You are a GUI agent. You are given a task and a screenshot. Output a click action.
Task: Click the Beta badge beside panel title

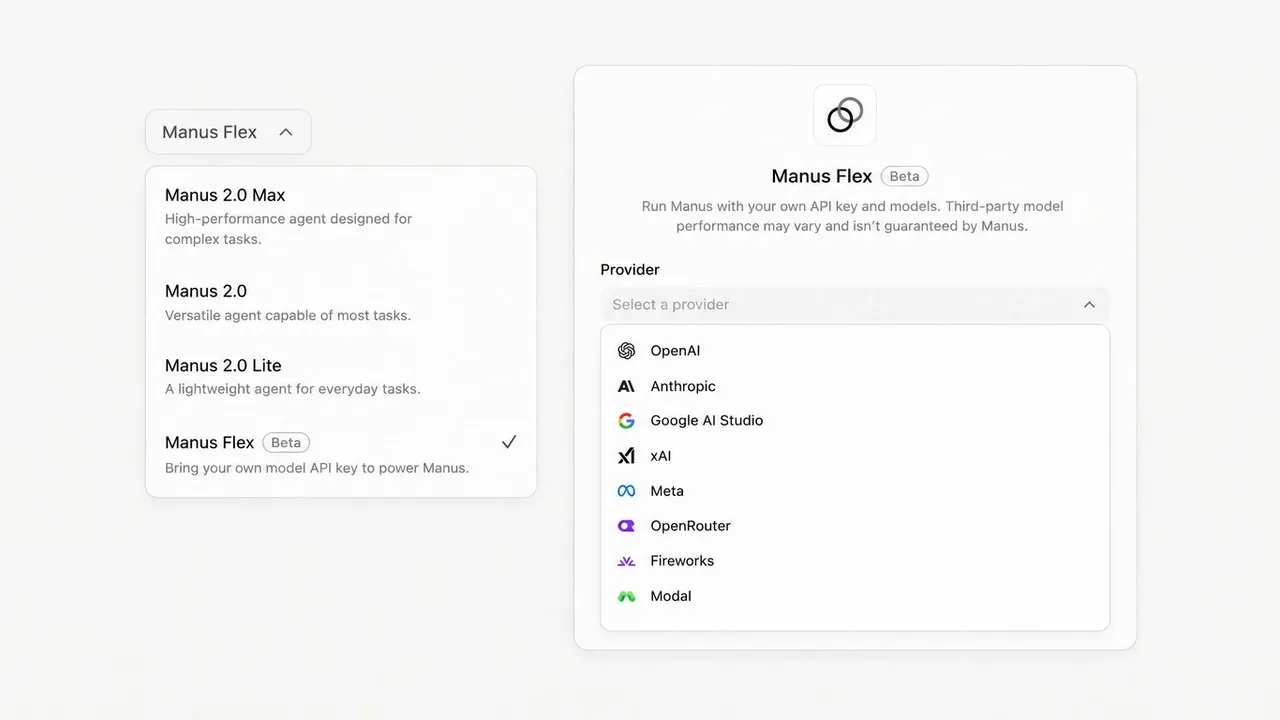pyautogui.click(x=904, y=176)
